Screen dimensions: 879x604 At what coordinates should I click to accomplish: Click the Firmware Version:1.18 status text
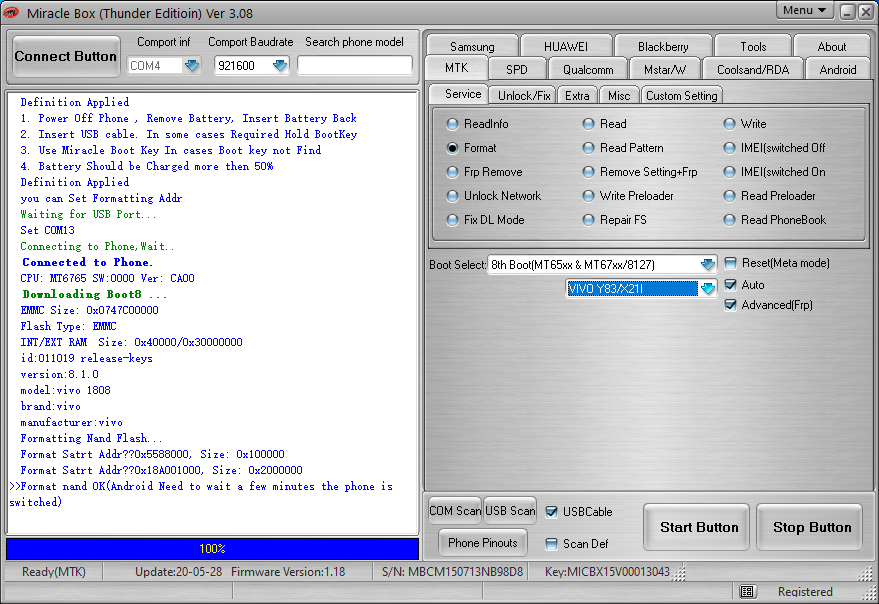[x=288, y=571]
